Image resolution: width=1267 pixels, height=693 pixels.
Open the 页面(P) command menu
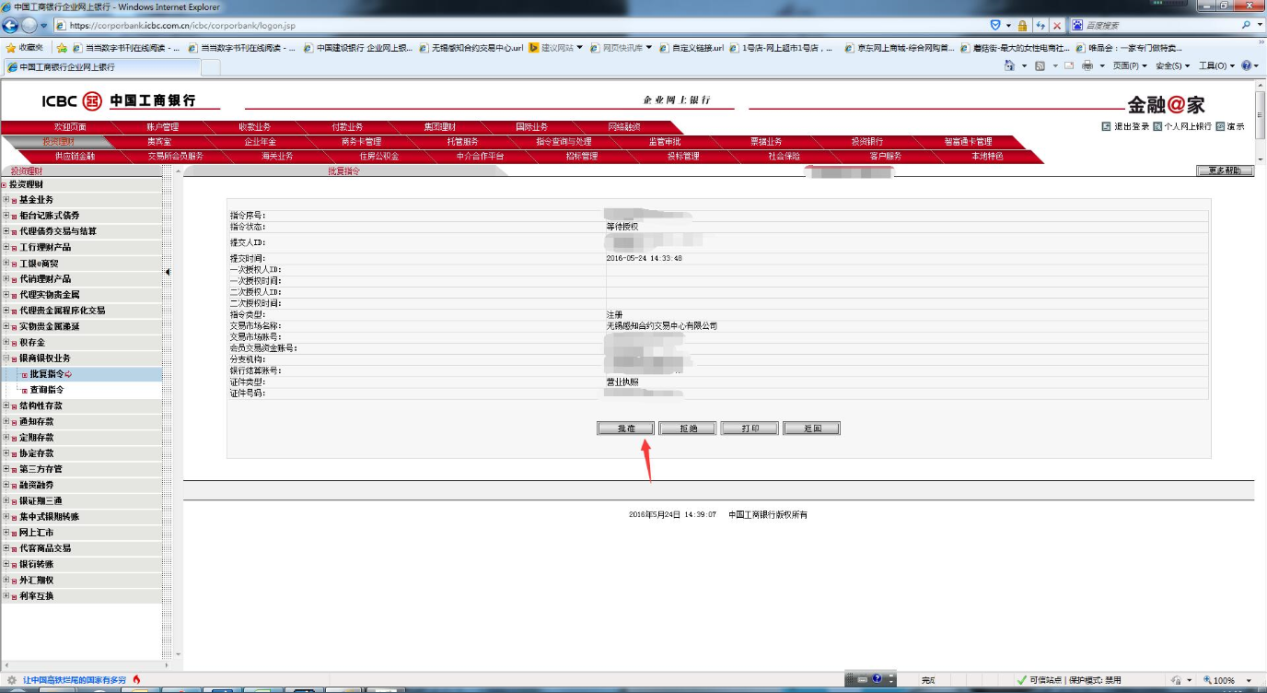tap(1131, 66)
